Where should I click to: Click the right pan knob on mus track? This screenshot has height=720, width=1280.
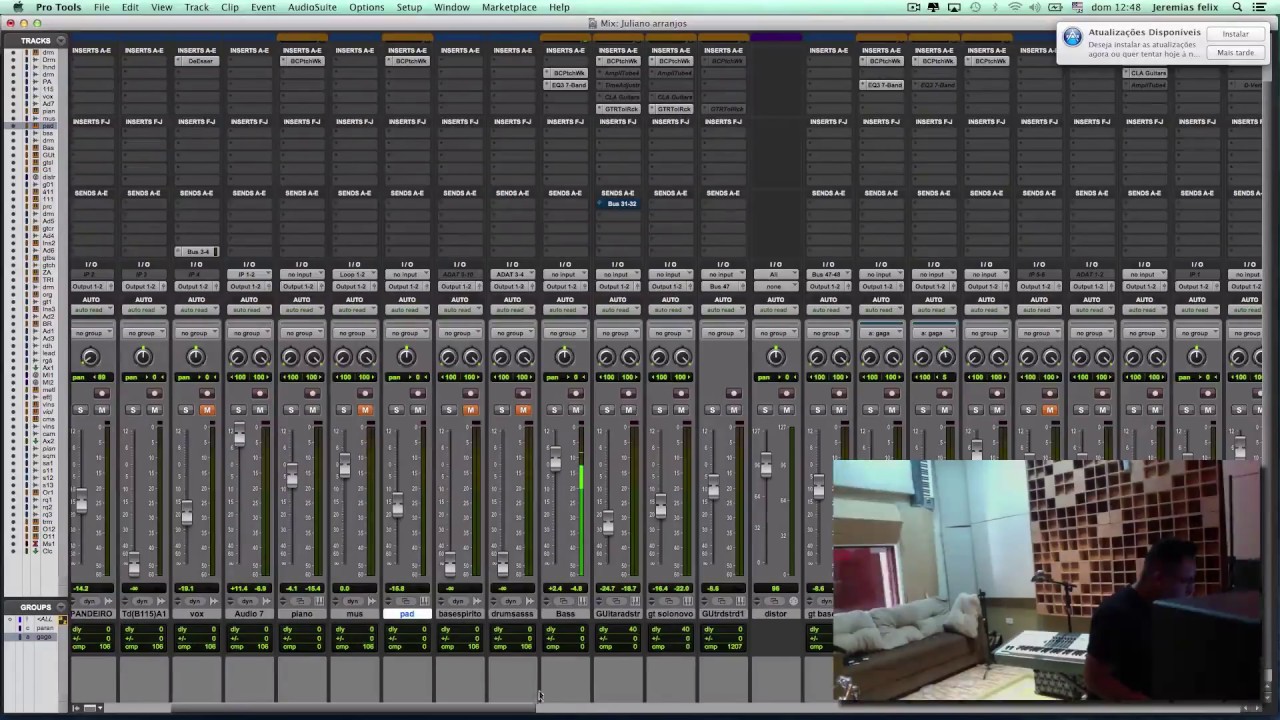coord(366,357)
